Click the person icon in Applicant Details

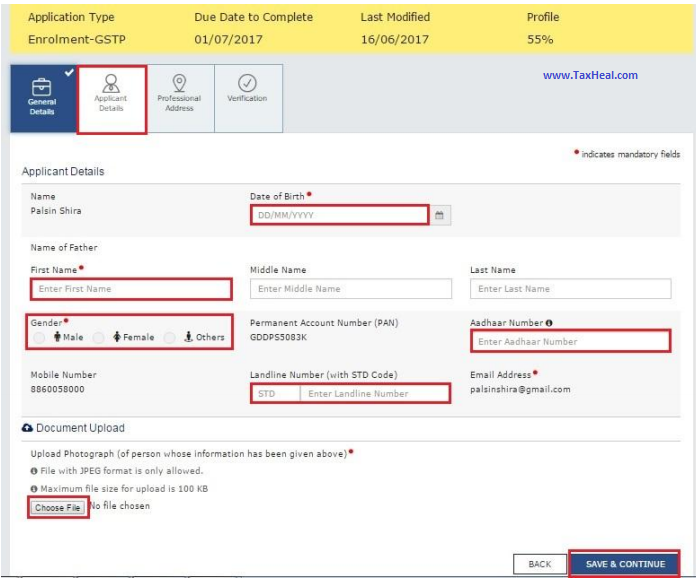tap(111, 83)
